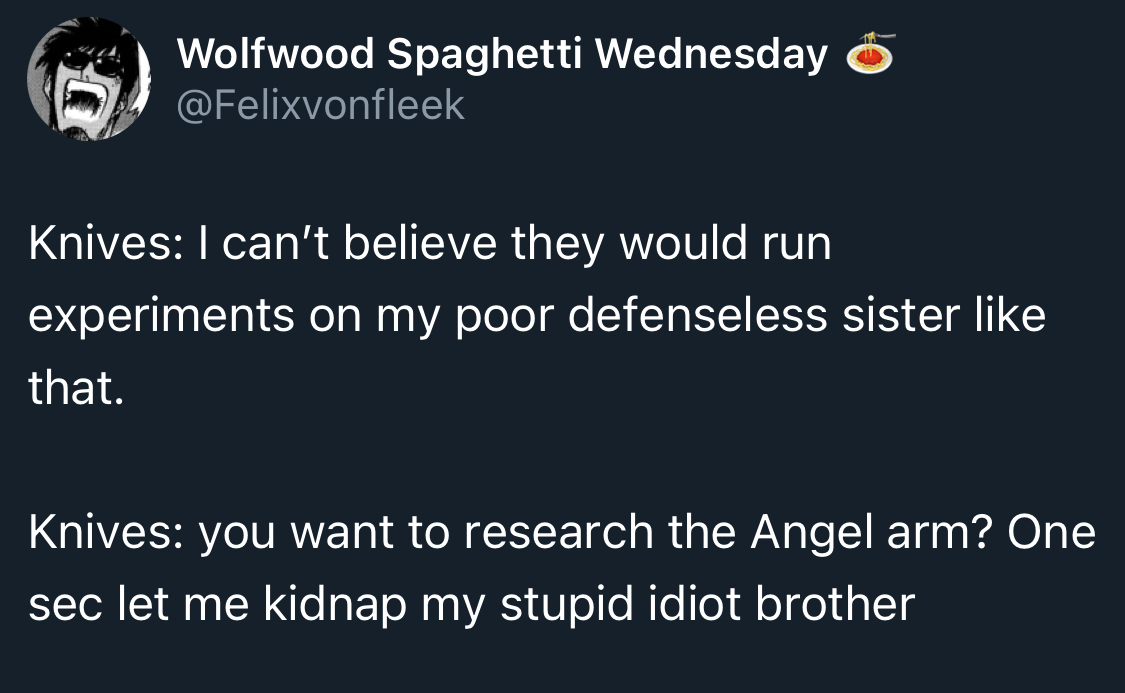Click "One" at the end of the line
Viewport: 1125px width, 693px height.
[x=1051, y=532]
